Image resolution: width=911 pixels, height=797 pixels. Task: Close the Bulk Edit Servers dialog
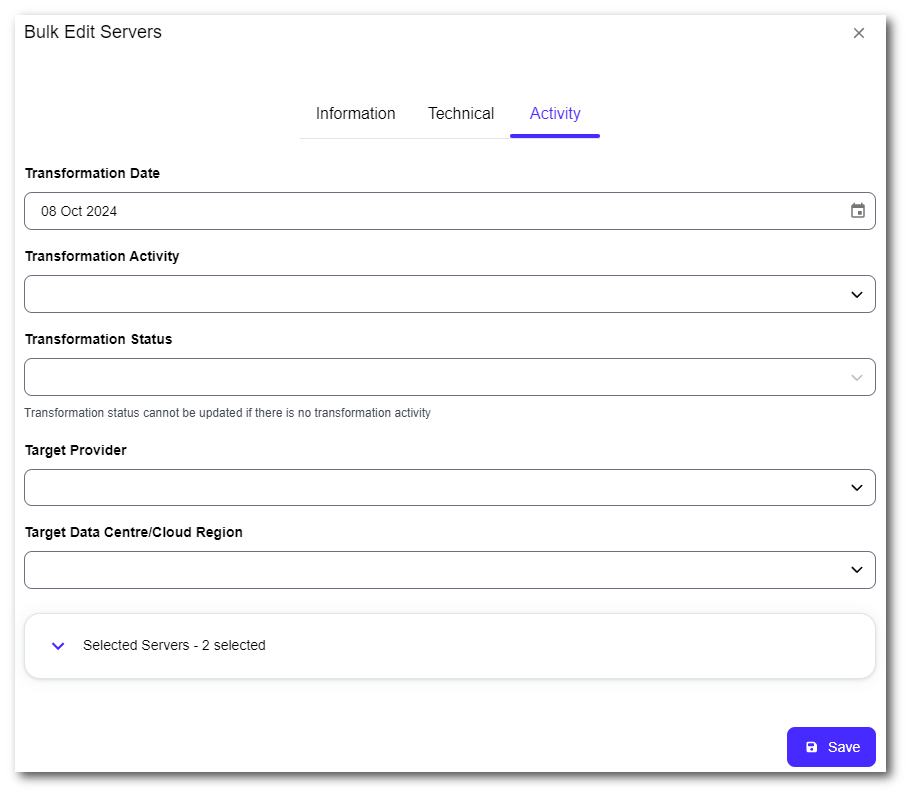click(x=858, y=33)
